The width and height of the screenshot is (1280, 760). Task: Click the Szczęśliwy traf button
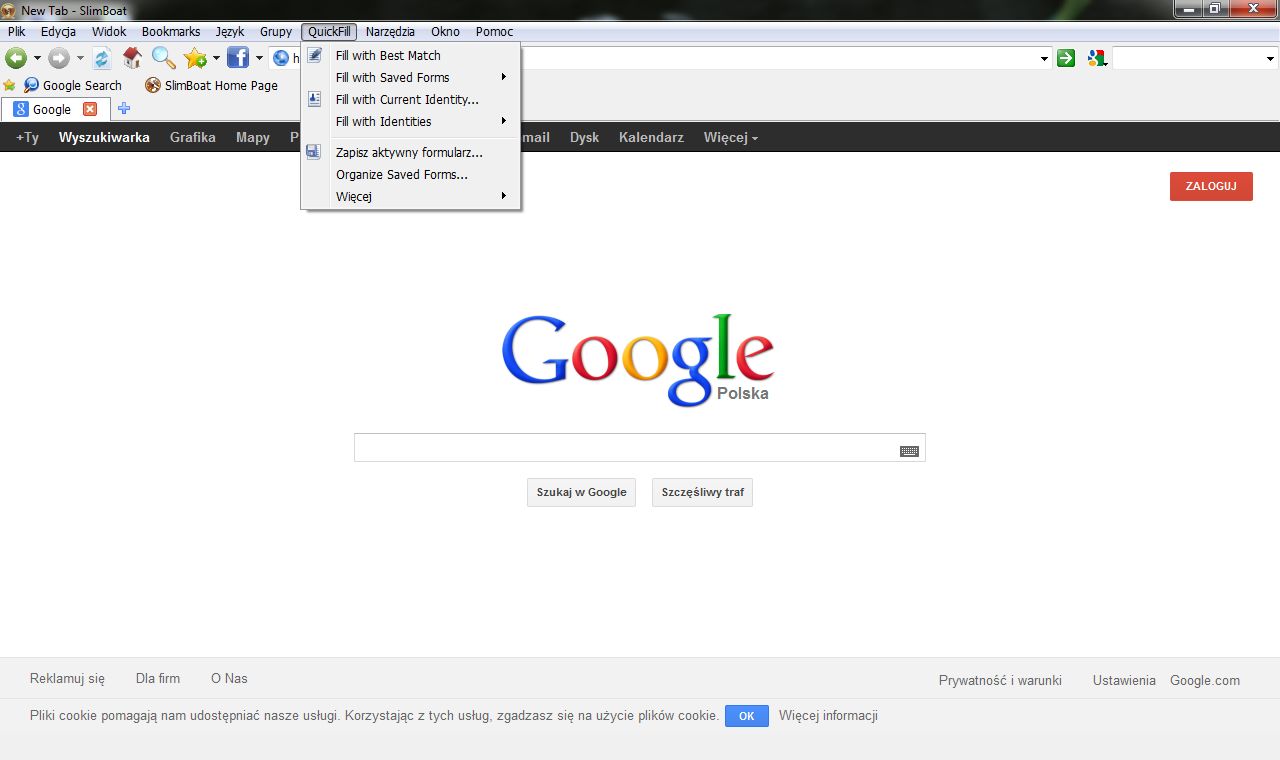coord(702,492)
